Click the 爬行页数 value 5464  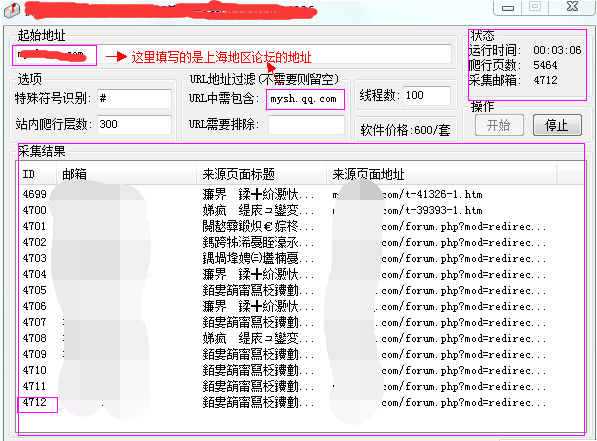[x=545, y=65]
